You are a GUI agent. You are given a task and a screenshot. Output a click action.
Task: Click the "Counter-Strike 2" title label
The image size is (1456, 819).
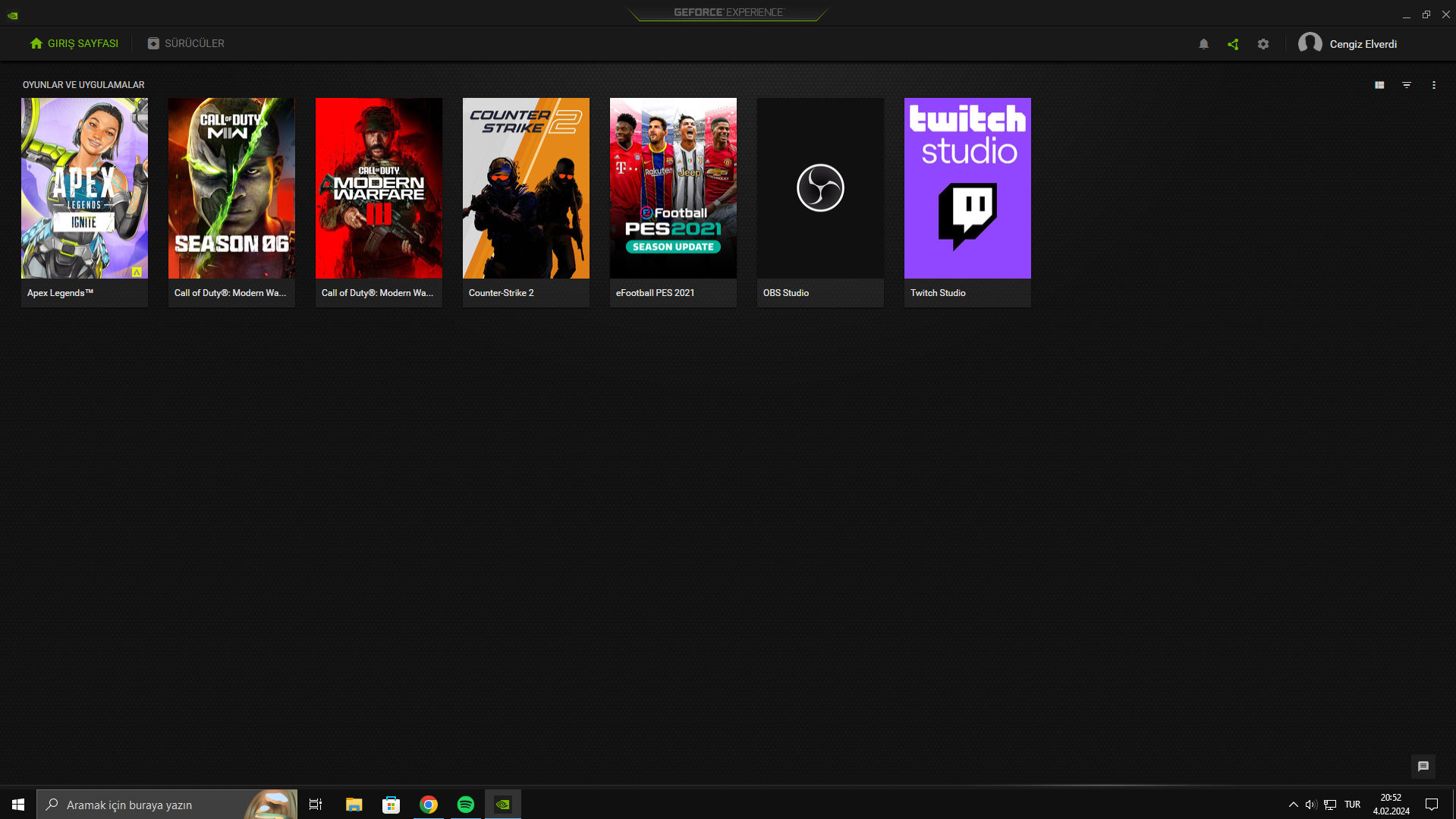point(501,293)
